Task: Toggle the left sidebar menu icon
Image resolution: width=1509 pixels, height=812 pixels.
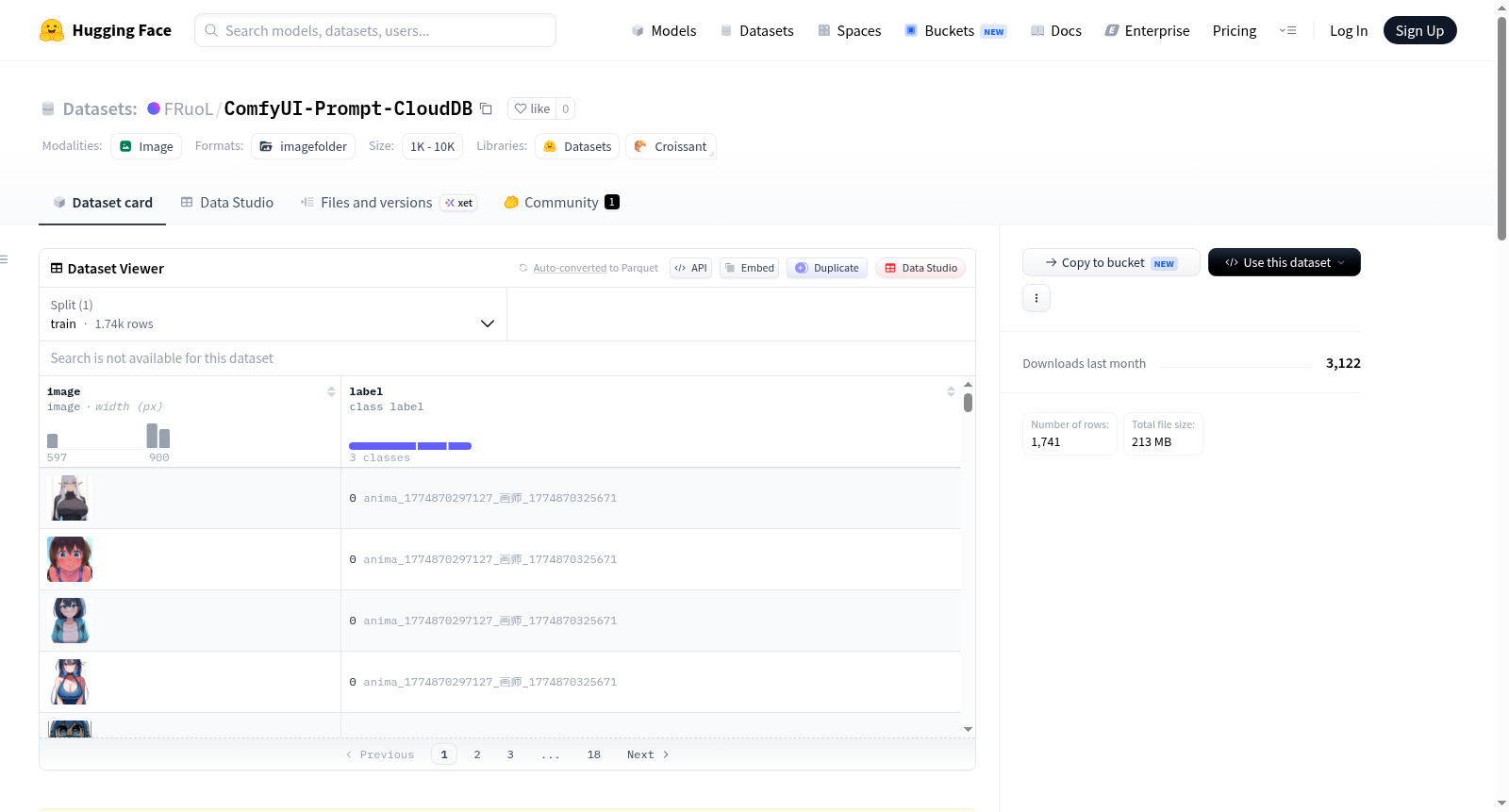Action: coord(5,259)
